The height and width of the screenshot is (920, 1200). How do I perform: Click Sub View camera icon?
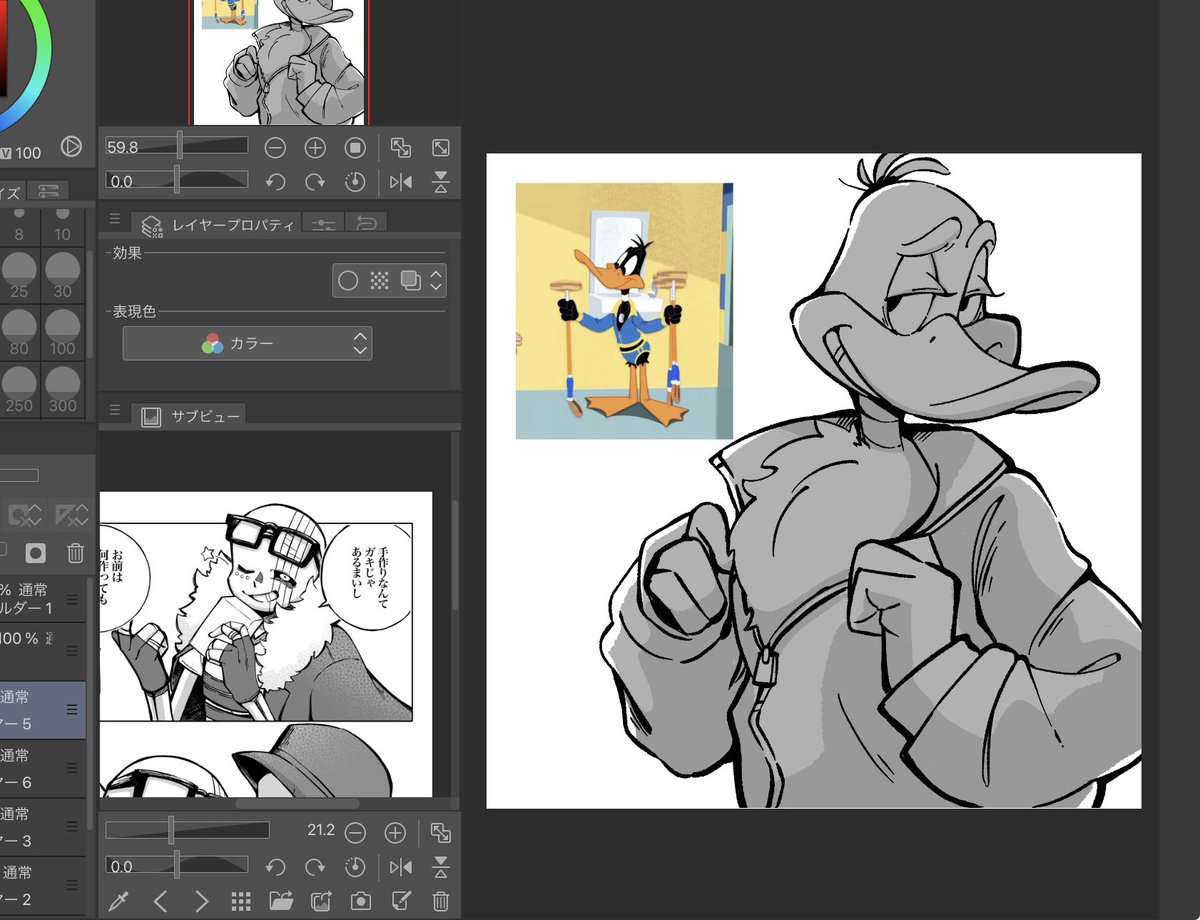361,901
